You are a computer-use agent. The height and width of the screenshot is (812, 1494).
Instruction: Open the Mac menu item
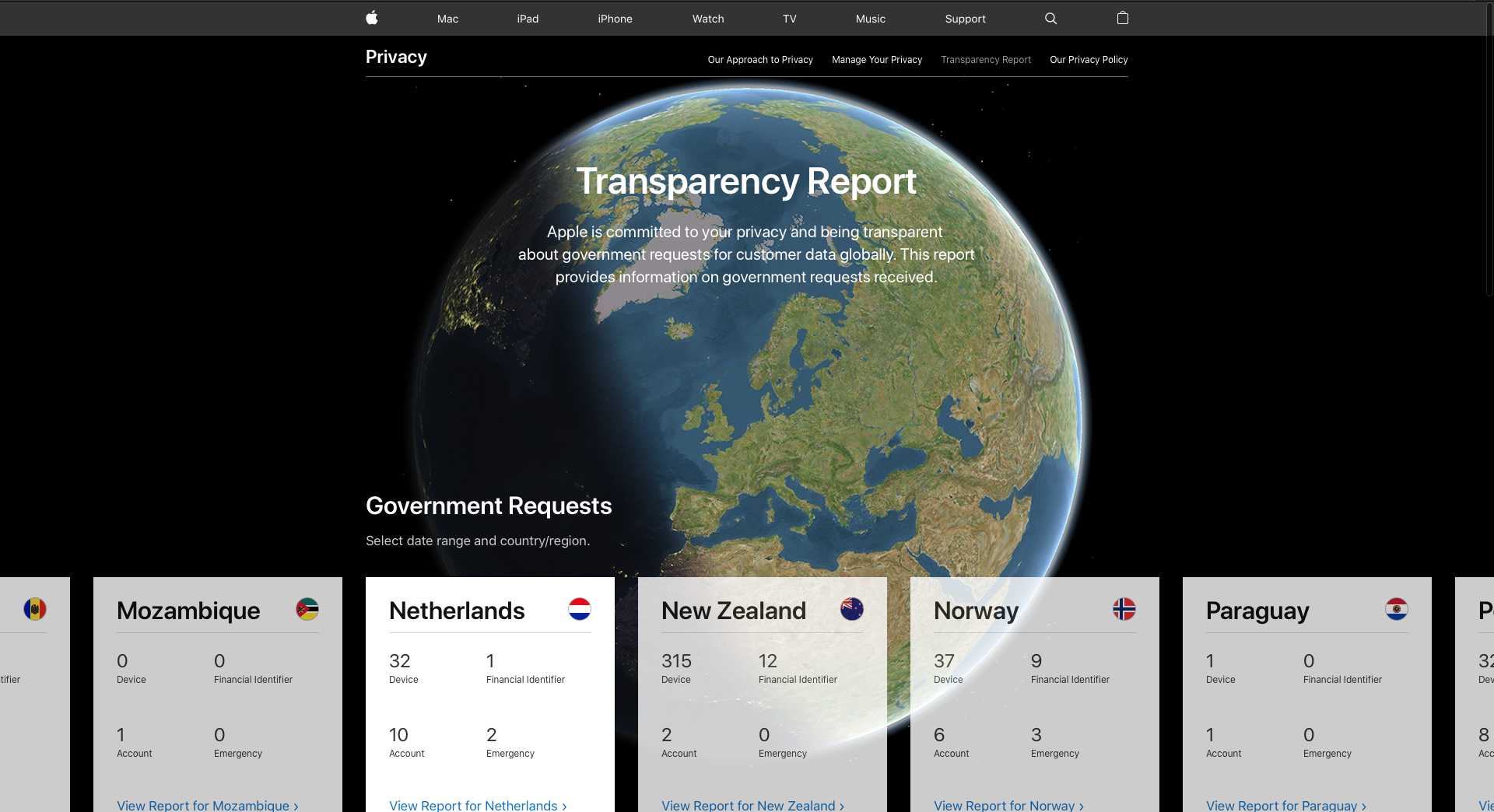447,19
